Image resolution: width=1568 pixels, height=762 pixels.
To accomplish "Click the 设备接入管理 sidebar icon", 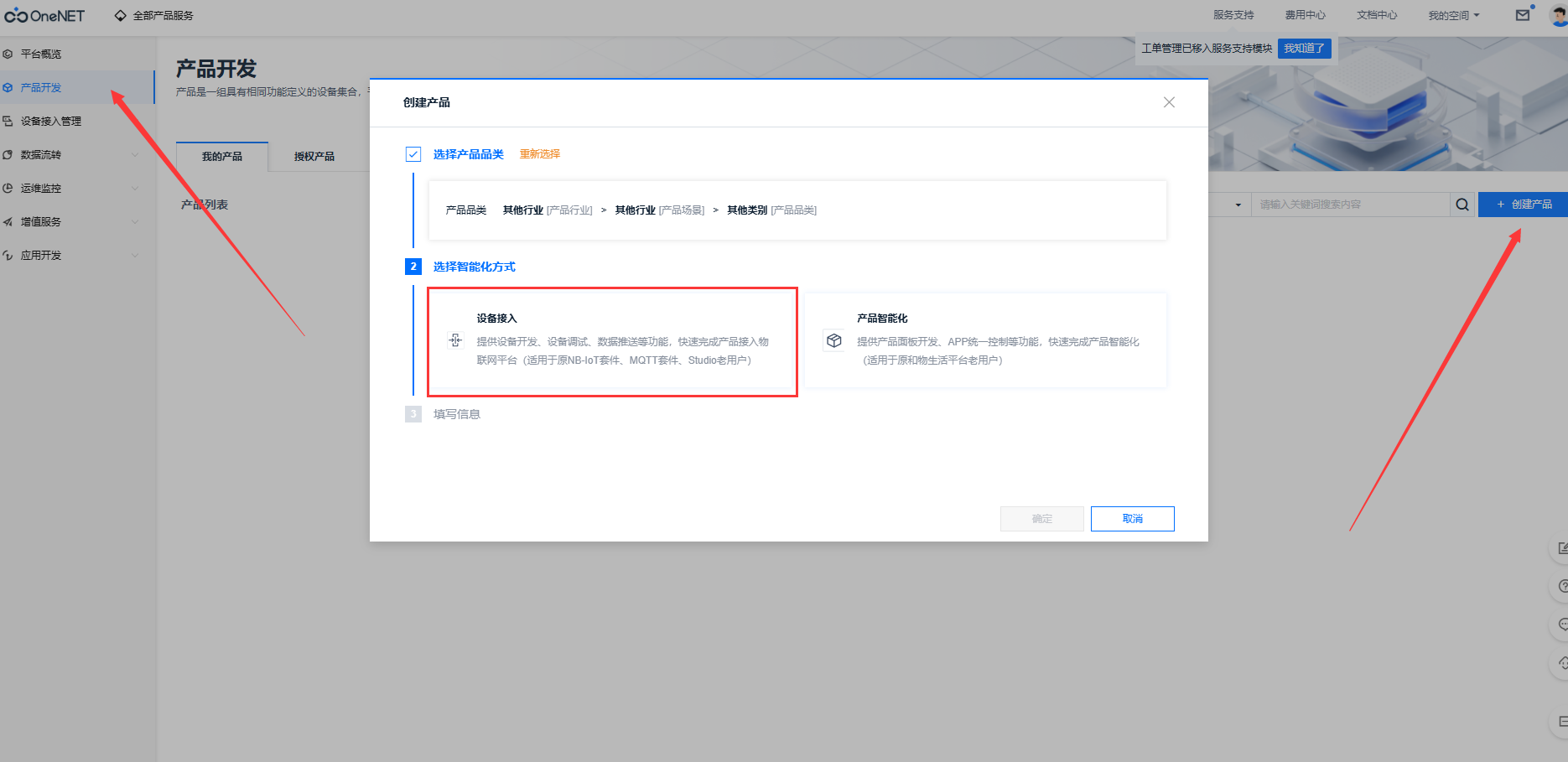I will click(x=8, y=122).
